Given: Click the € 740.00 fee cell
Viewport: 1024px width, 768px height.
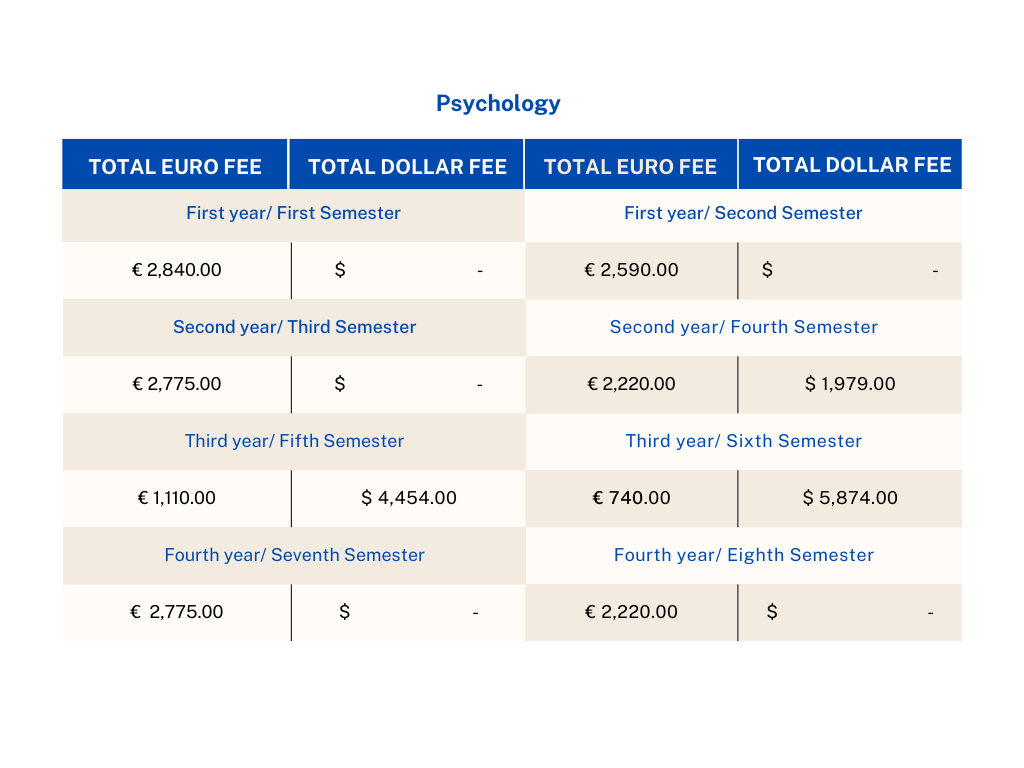Looking at the screenshot, I should tap(632, 498).
